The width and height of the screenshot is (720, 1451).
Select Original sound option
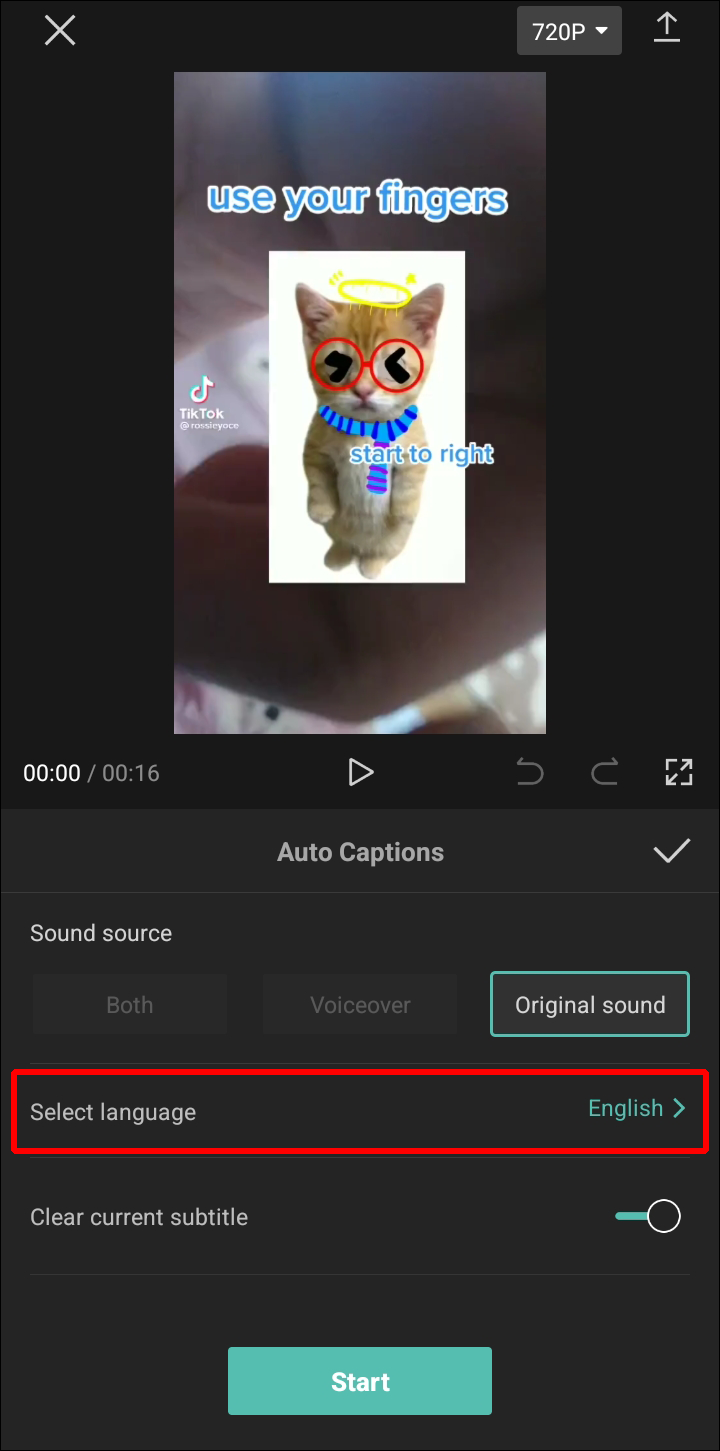(x=590, y=1004)
